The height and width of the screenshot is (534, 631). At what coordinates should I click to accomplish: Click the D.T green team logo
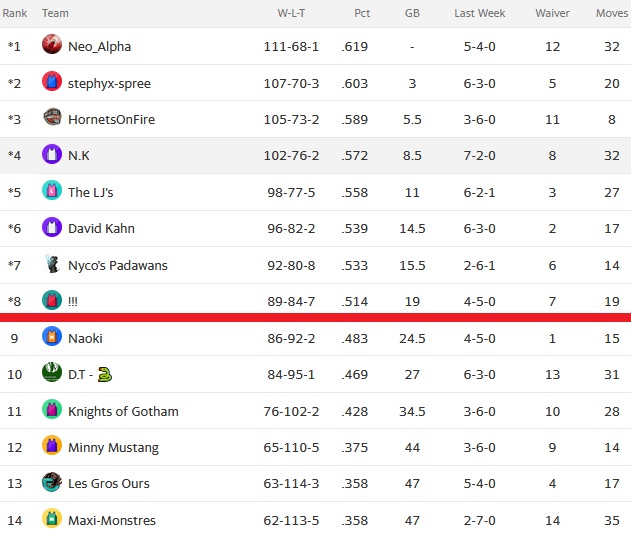coord(52,372)
